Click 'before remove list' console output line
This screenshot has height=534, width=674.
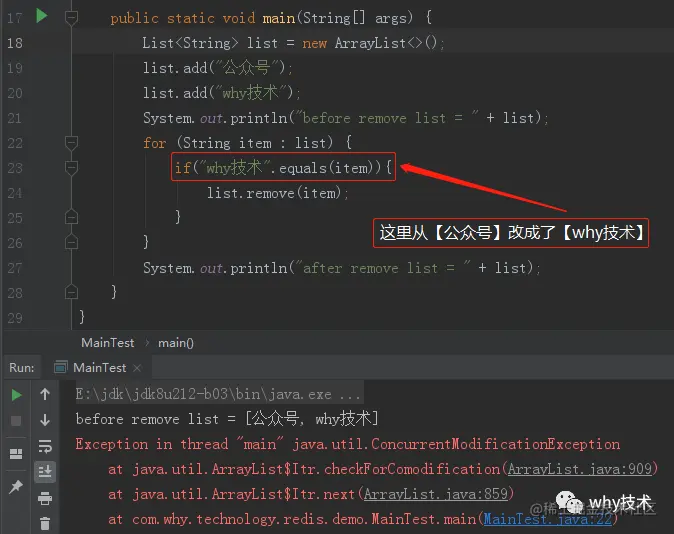[x=227, y=418]
